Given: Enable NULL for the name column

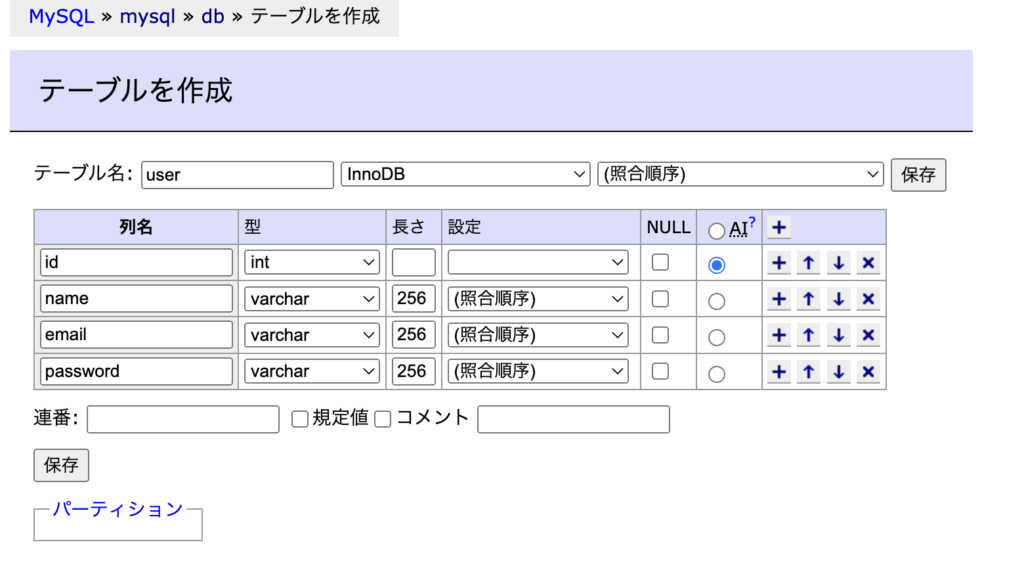Looking at the screenshot, I should 660,299.
